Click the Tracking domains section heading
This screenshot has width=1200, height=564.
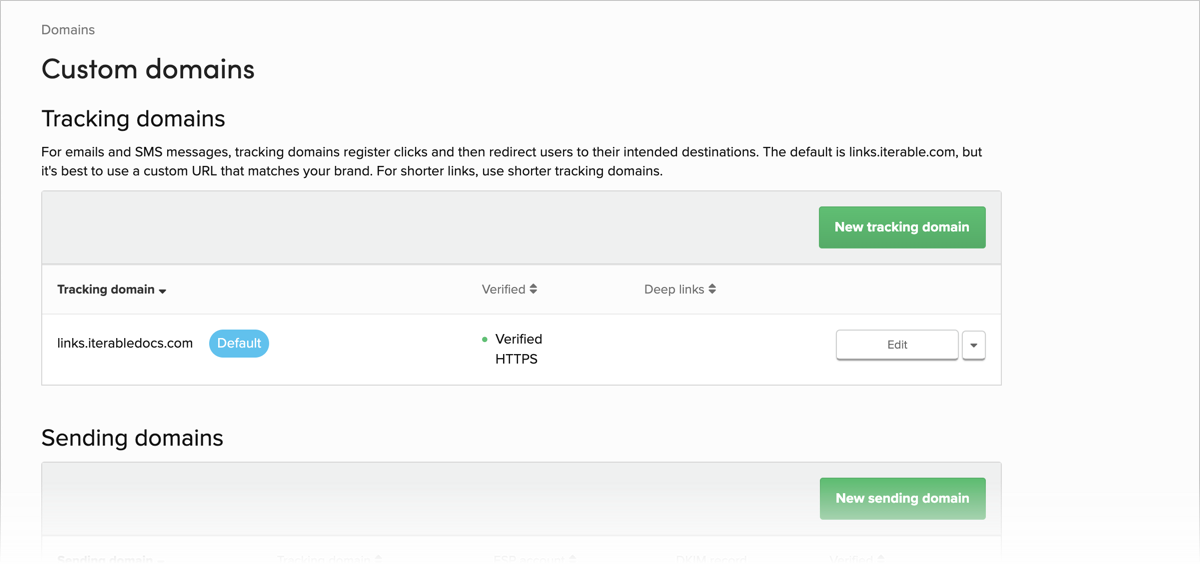pyautogui.click(x=133, y=119)
